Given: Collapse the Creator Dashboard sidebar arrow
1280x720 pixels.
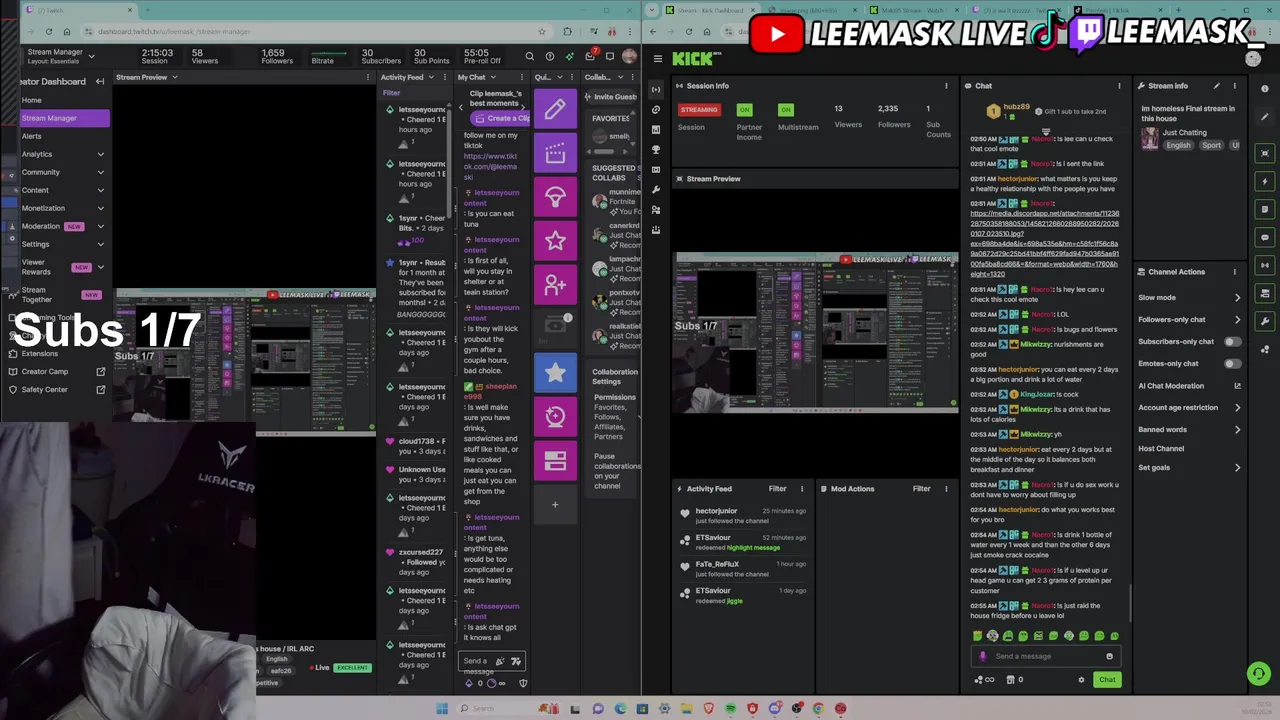Looking at the screenshot, I should [100, 81].
